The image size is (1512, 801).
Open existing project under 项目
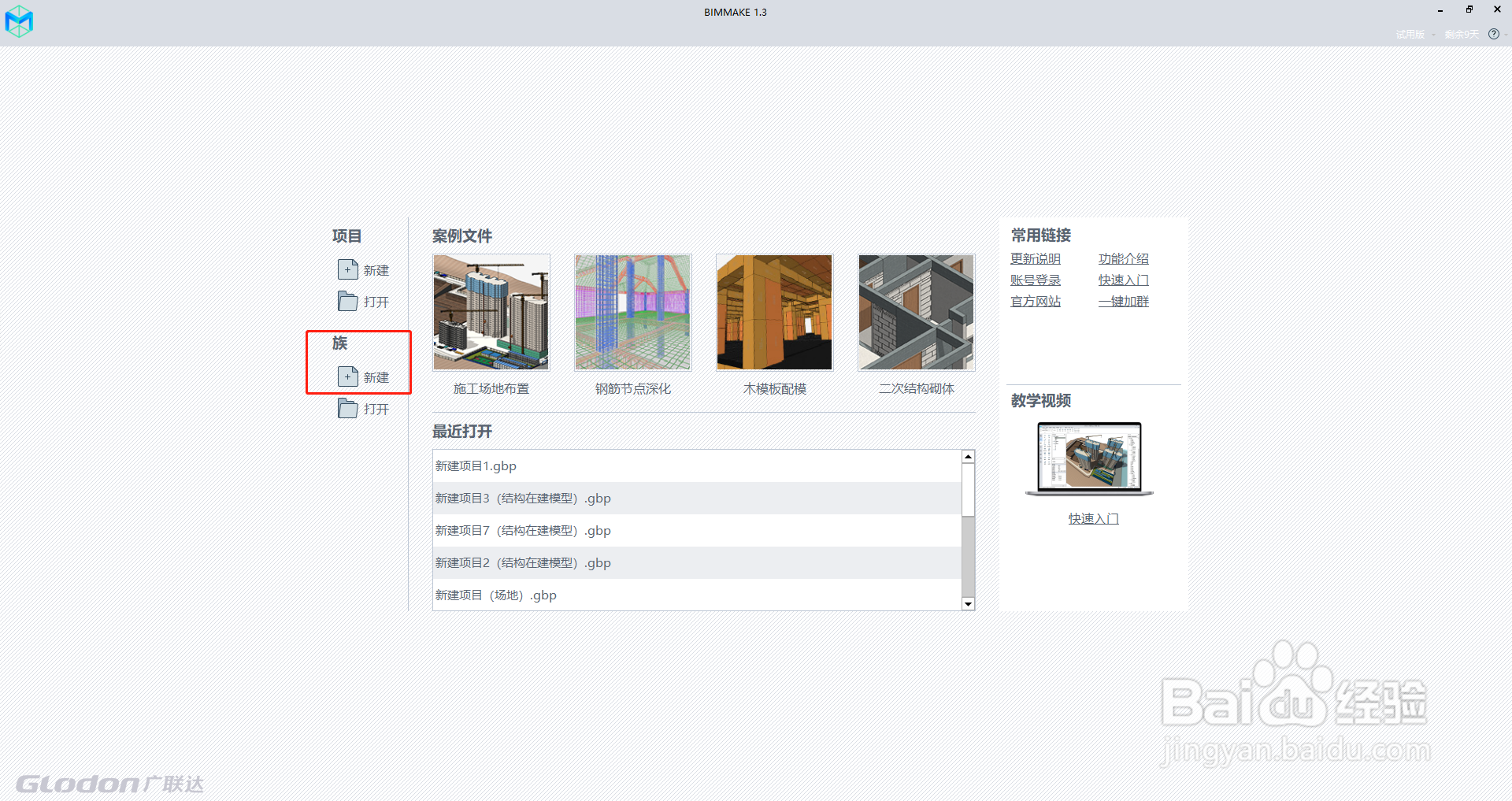pyautogui.click(x=364, y=302)
